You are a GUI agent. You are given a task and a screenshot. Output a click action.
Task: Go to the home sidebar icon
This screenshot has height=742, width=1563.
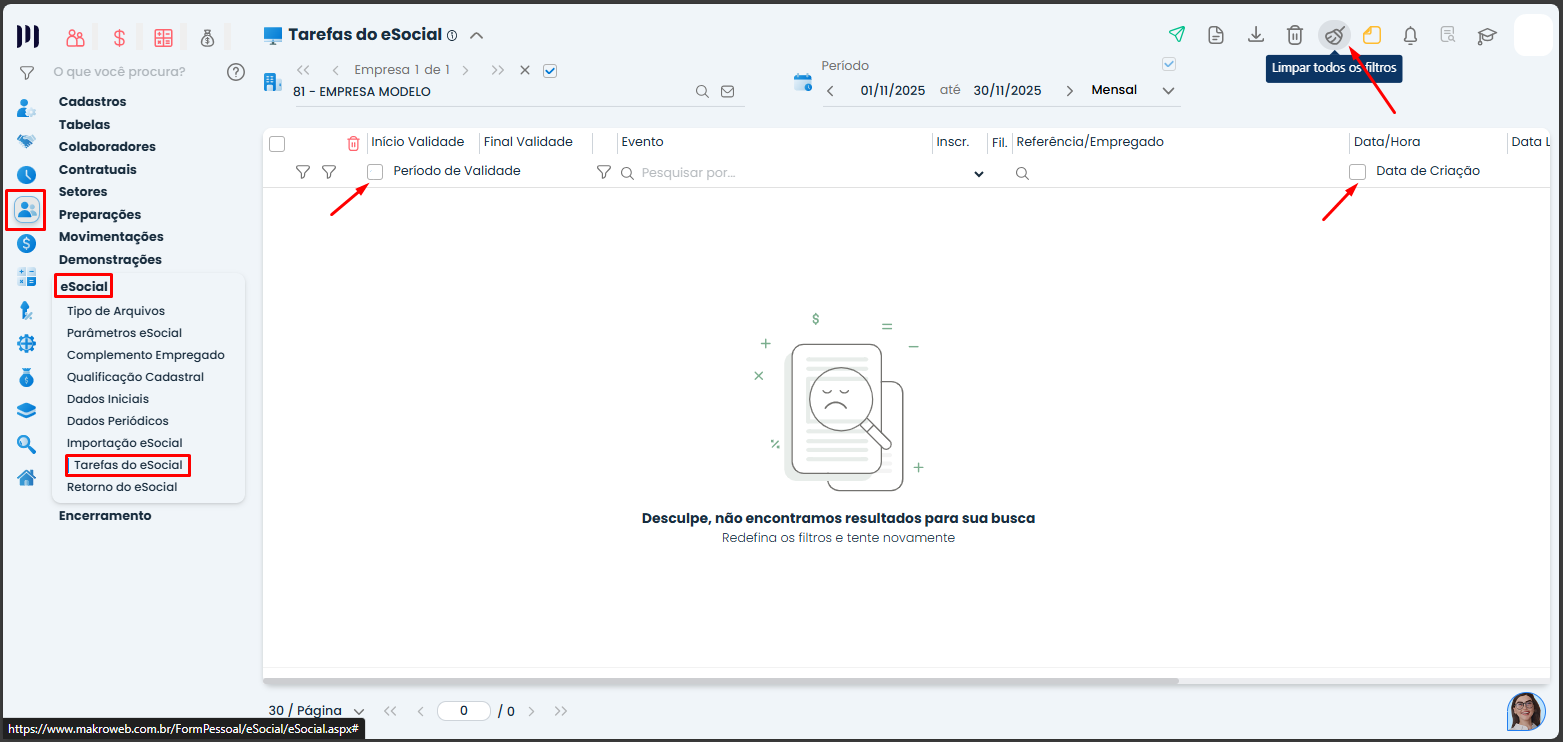26,477
